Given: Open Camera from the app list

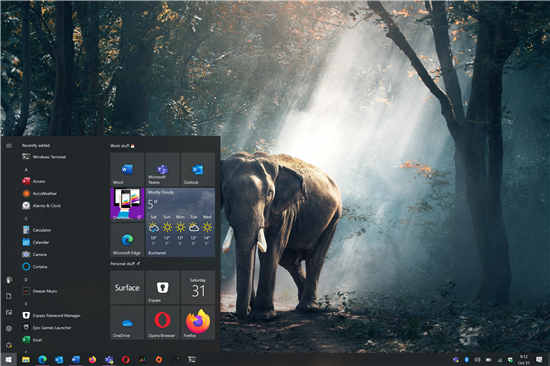Looking at the screenshot, I should pyautogui.click(x=35, y=254).
